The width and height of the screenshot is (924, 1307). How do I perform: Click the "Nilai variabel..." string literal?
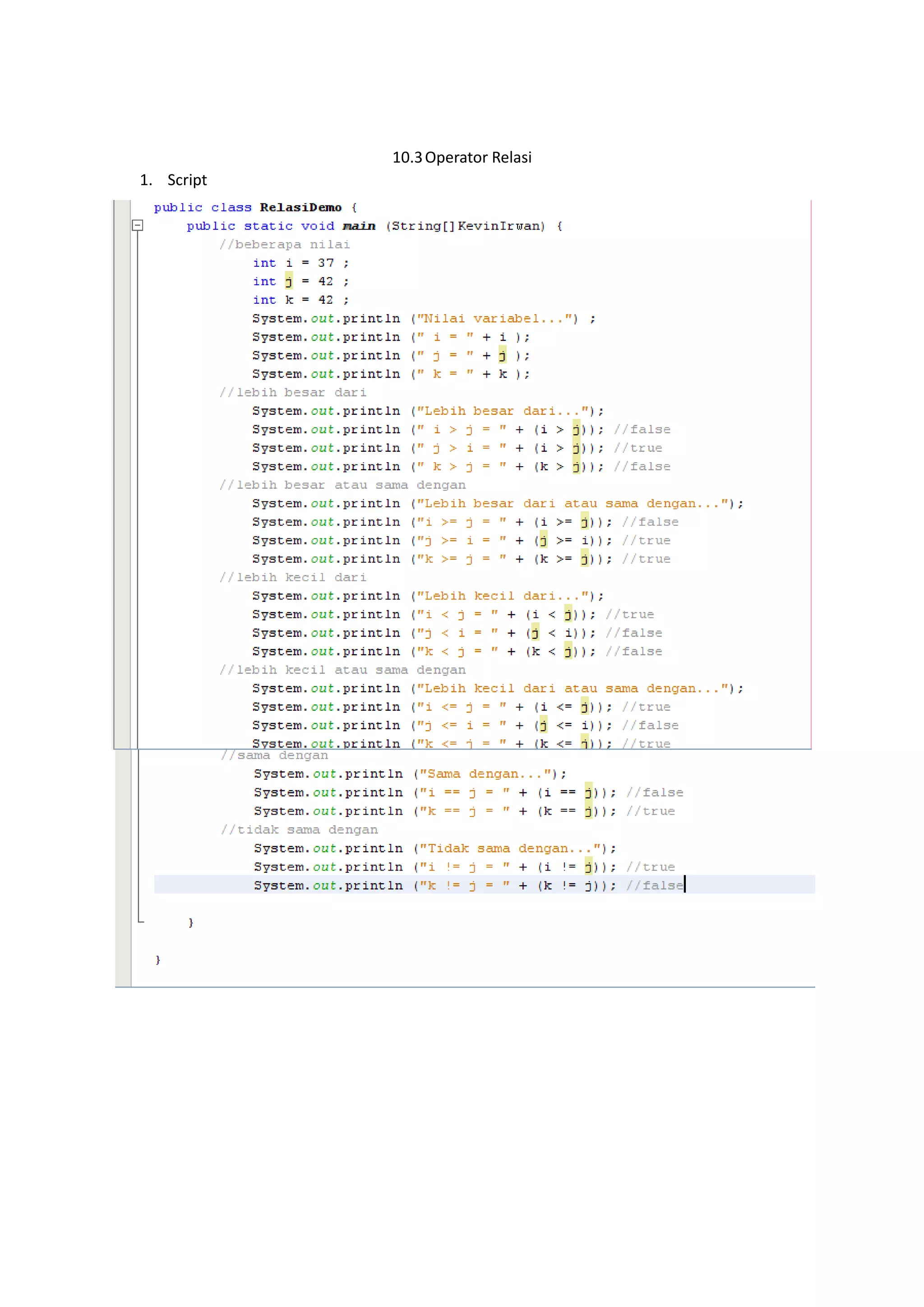pyautogui.click(x=497, y=319)
